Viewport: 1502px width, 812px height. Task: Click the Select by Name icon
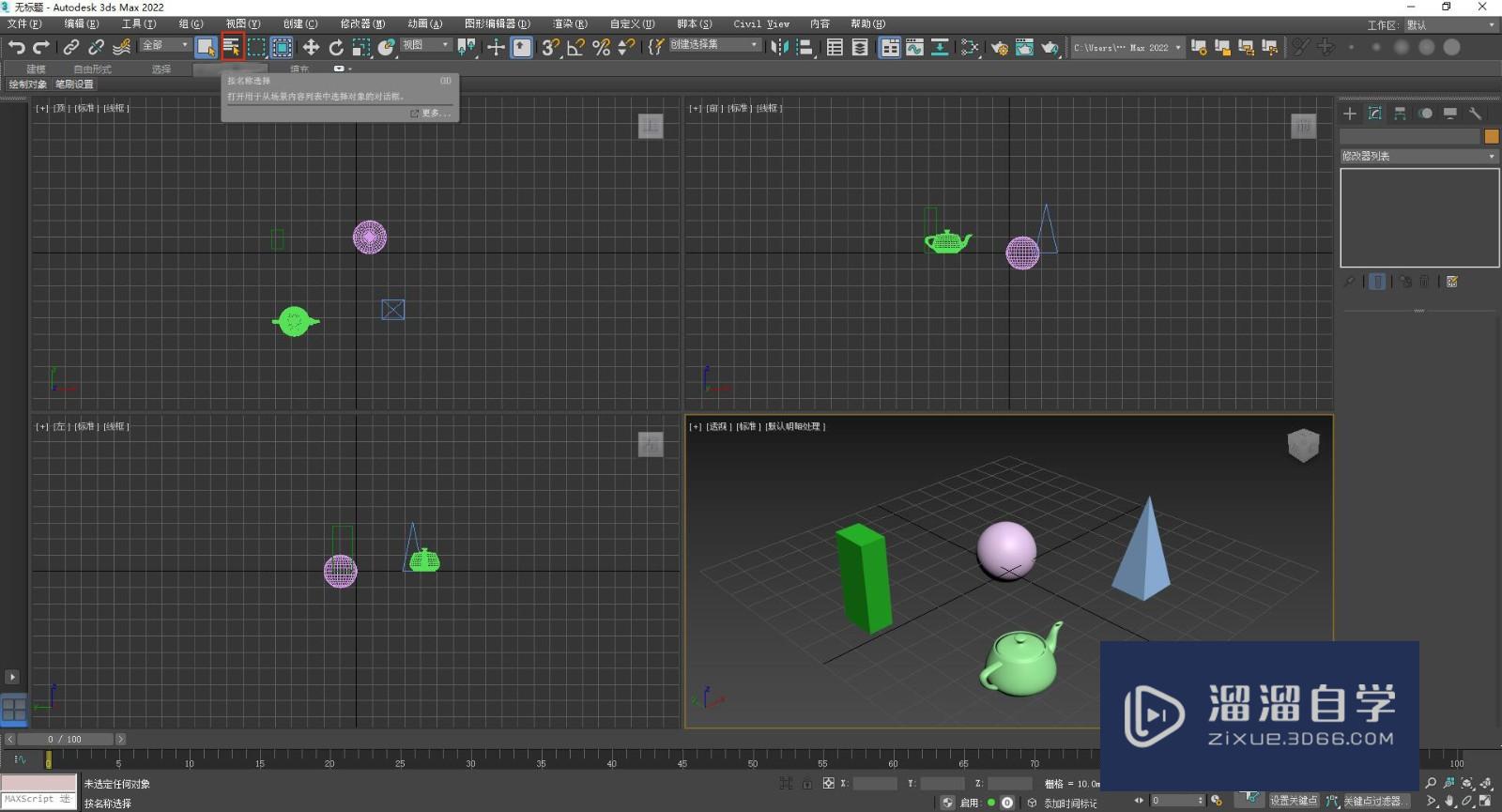tap(231, 47)
